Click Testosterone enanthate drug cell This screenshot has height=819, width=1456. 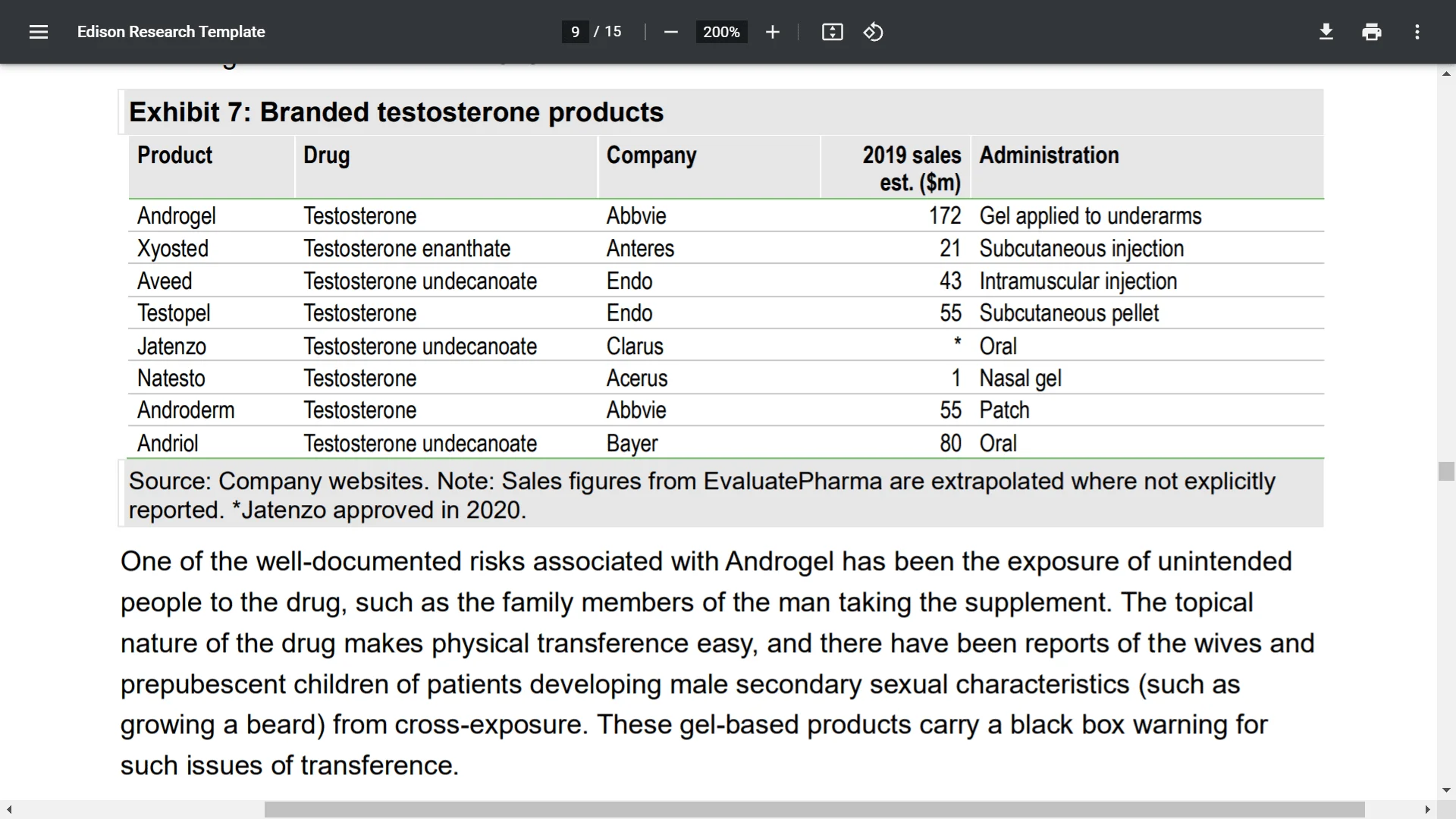coord(406,249)
